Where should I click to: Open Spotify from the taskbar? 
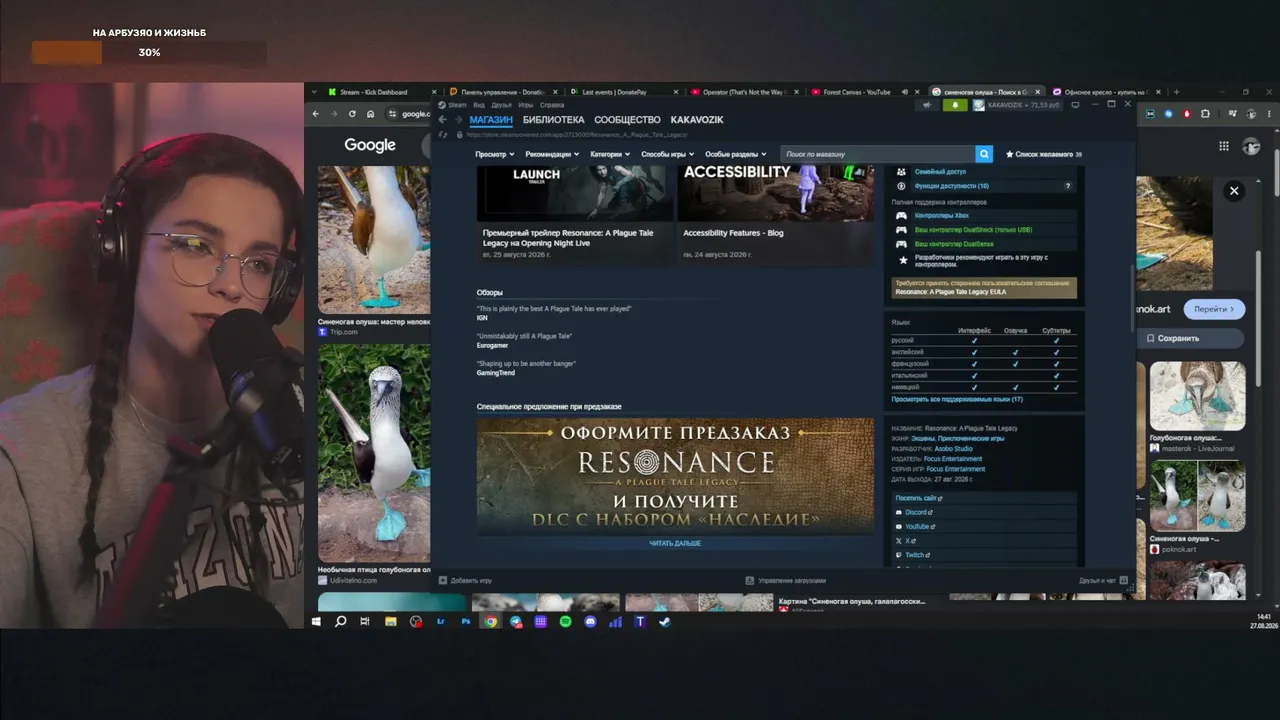click(x=566, y=621)
